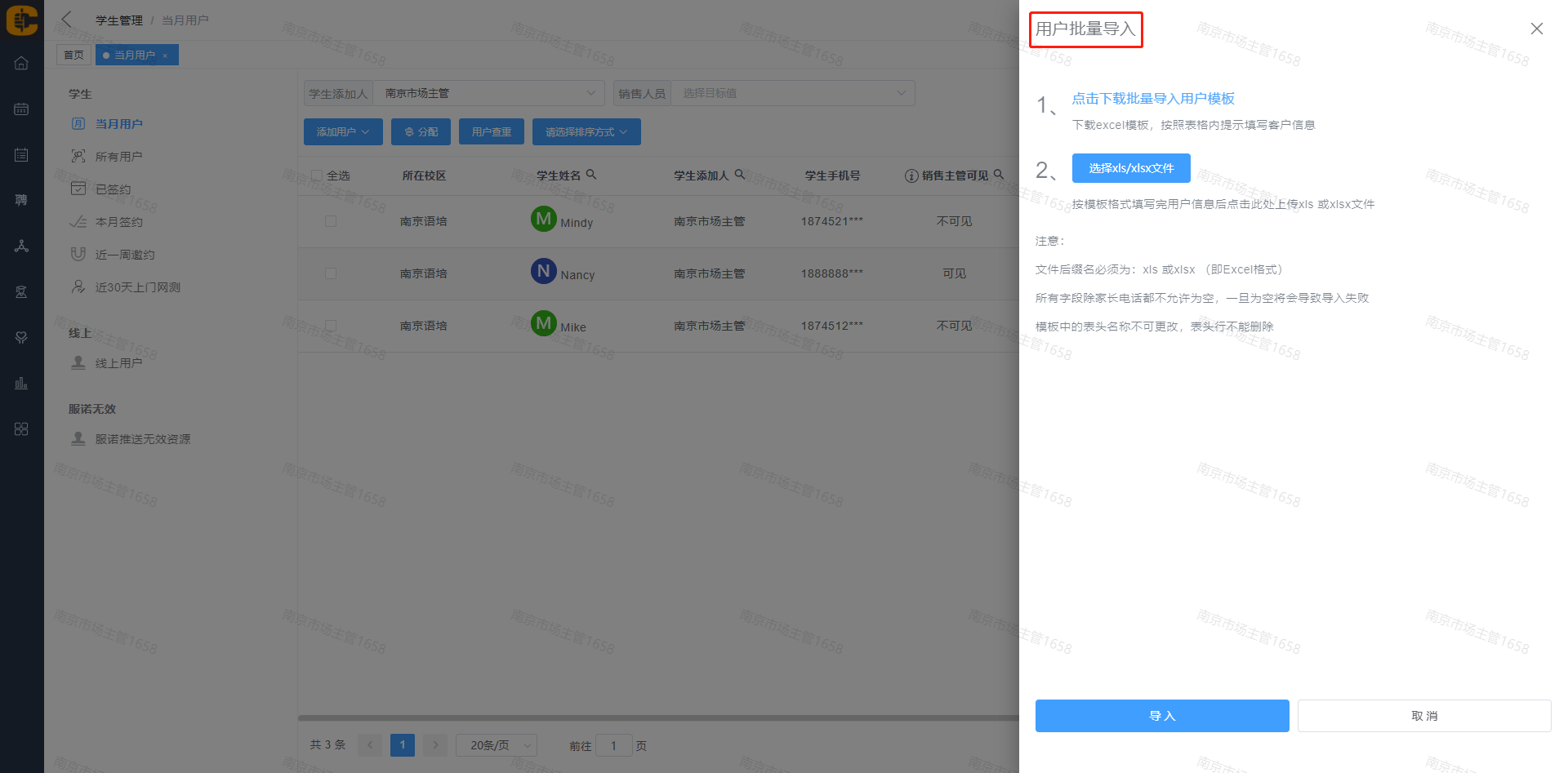Click search icon next to 学生姓名 column
Image resolution: width=1568 pixels, height=773 pixels.
coord(591,175)
